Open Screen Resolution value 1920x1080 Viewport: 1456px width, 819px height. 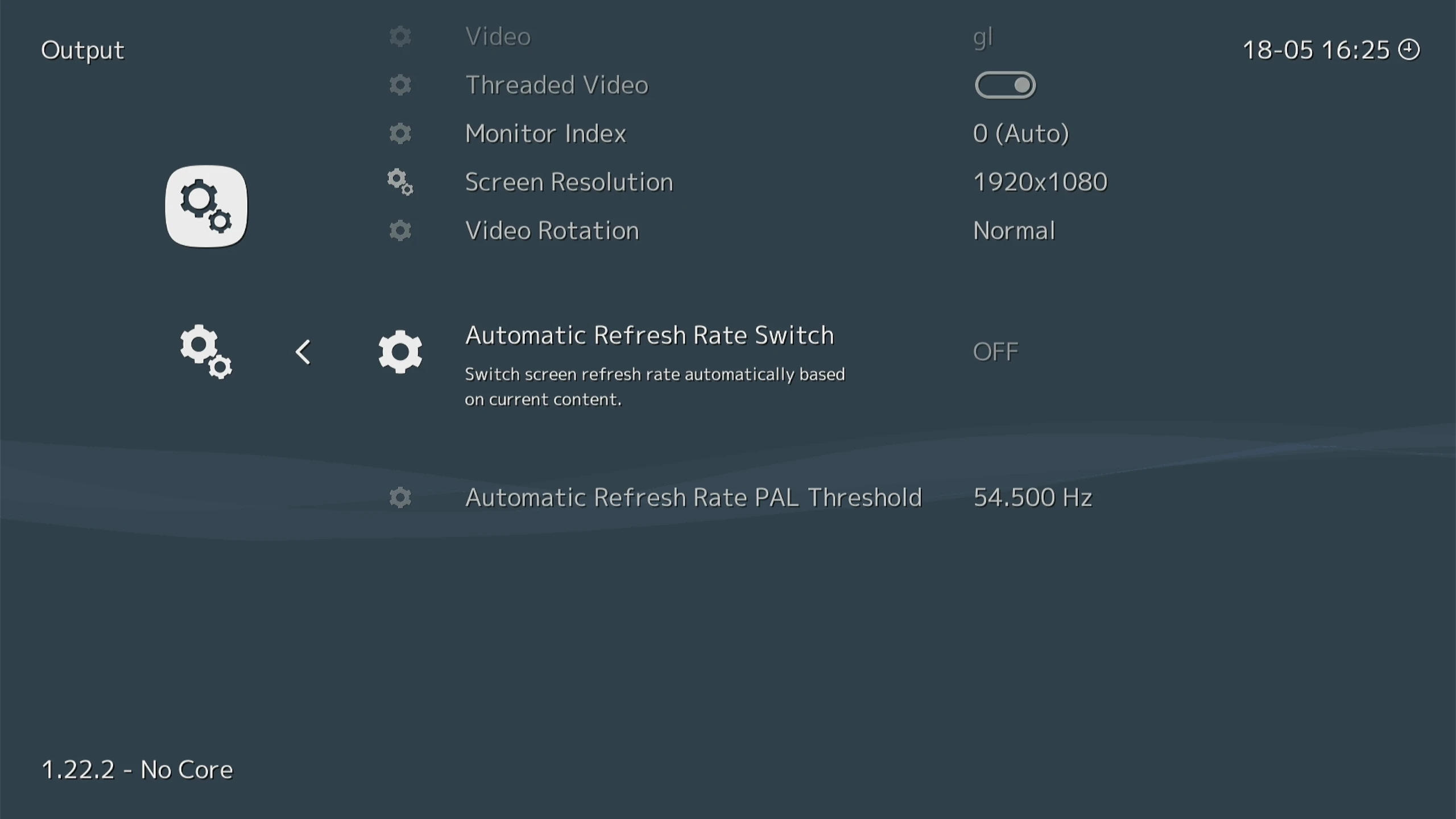[x=1040, y=182]
